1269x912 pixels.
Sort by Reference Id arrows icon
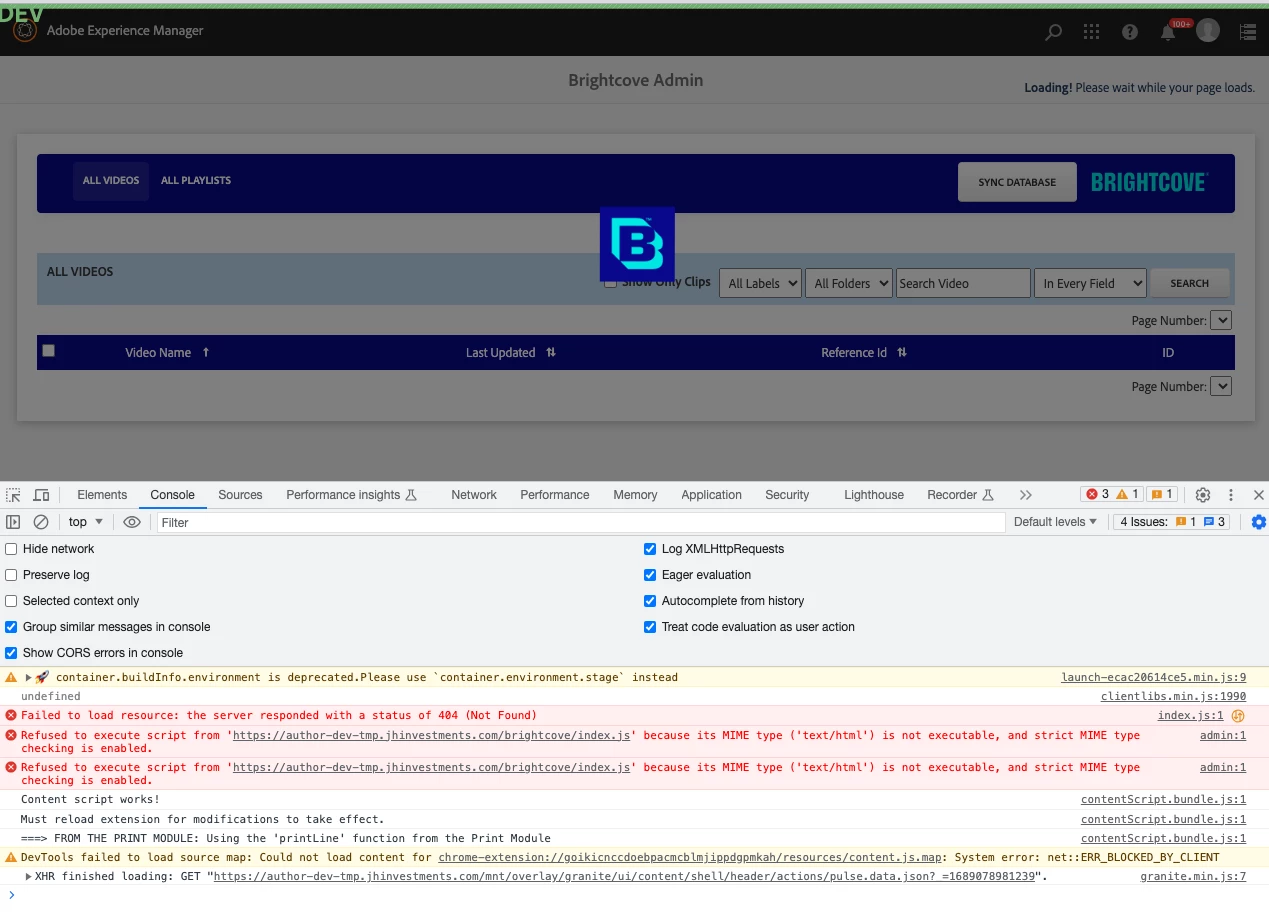902,352
